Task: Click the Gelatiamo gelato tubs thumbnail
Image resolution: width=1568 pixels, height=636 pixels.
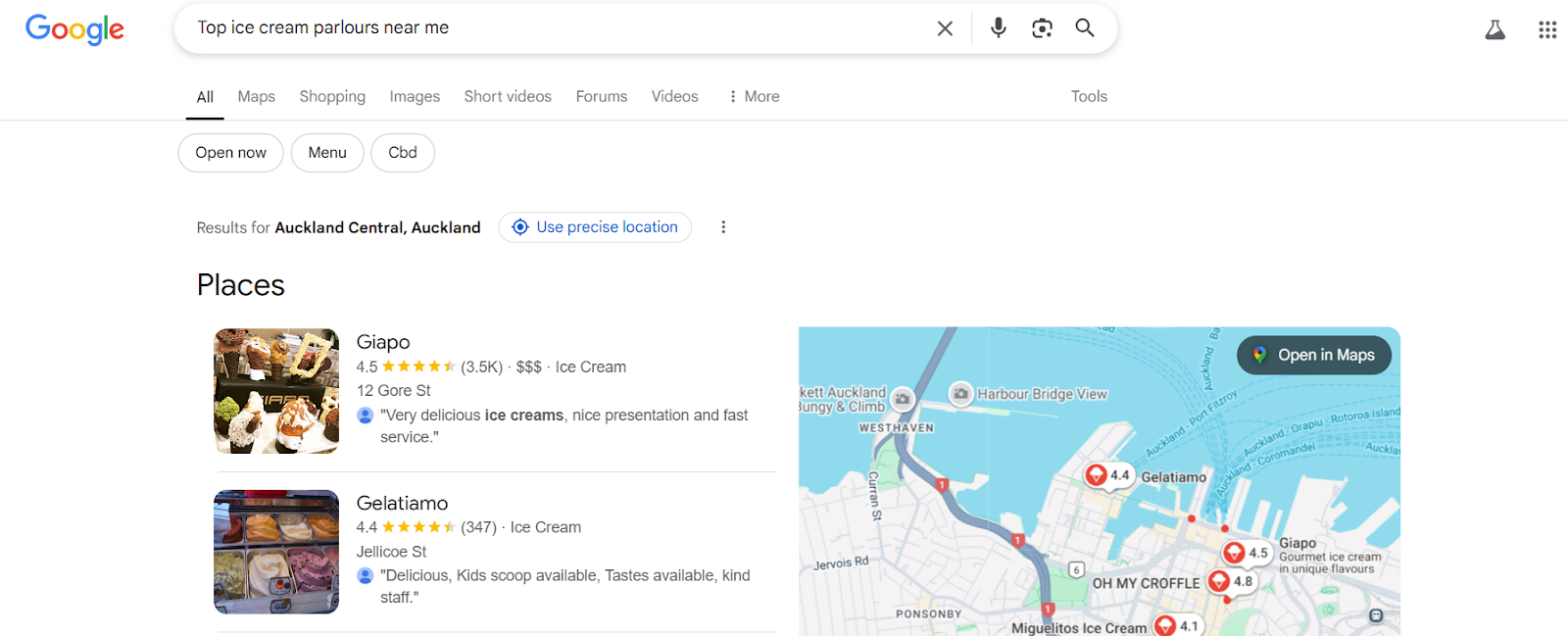Action: (276, 552)
